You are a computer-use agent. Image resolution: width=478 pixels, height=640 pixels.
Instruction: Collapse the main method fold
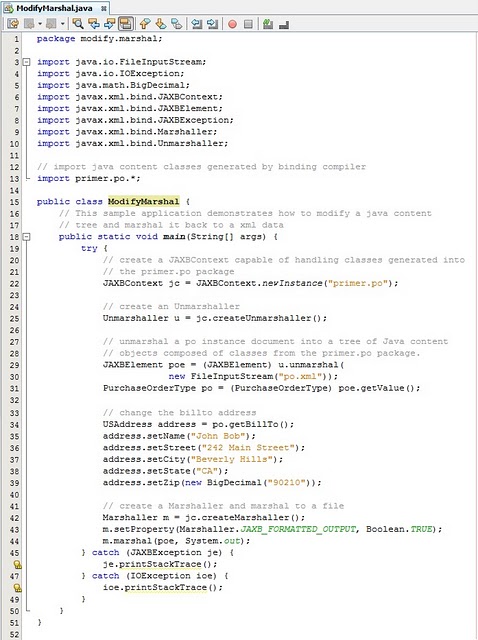[26, 237]
